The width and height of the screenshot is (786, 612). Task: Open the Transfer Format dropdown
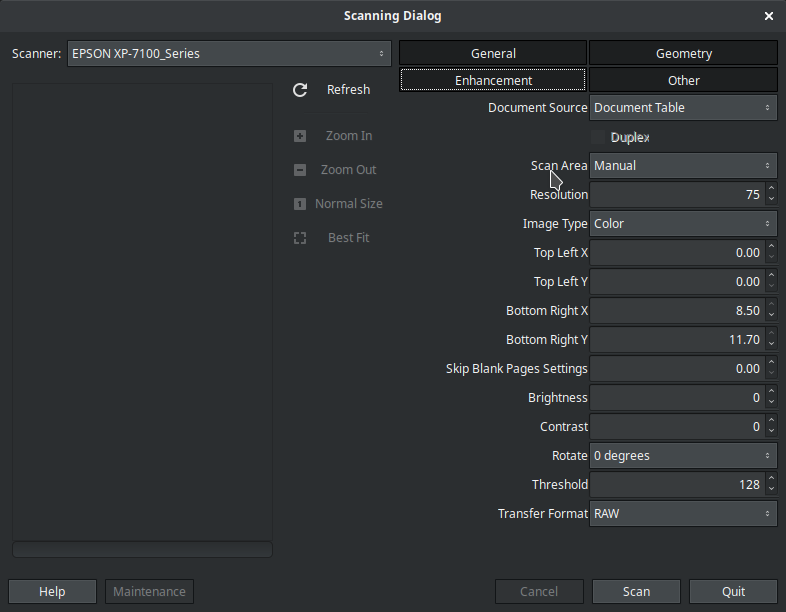(x=683, y=514)
